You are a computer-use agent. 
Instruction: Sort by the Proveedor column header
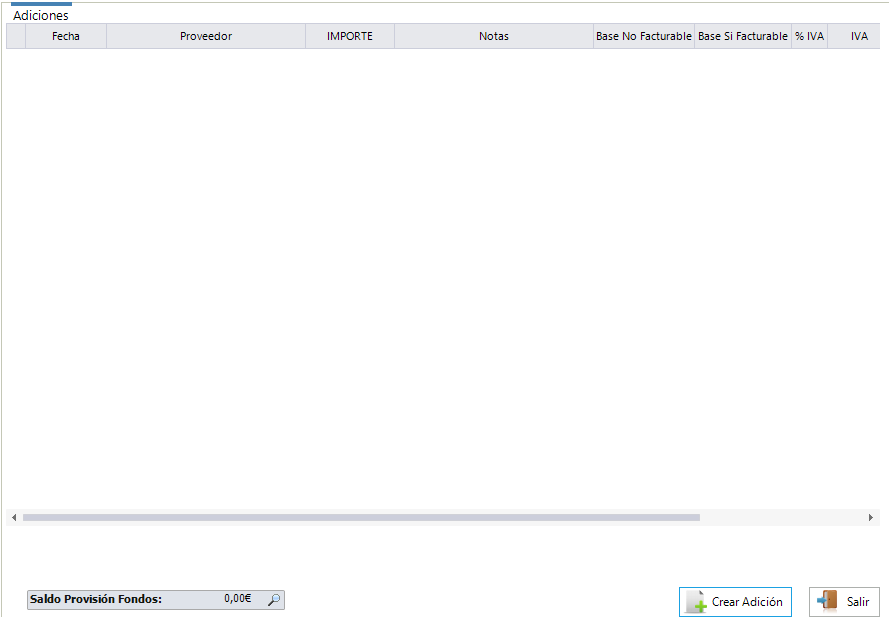pos(206,36)
